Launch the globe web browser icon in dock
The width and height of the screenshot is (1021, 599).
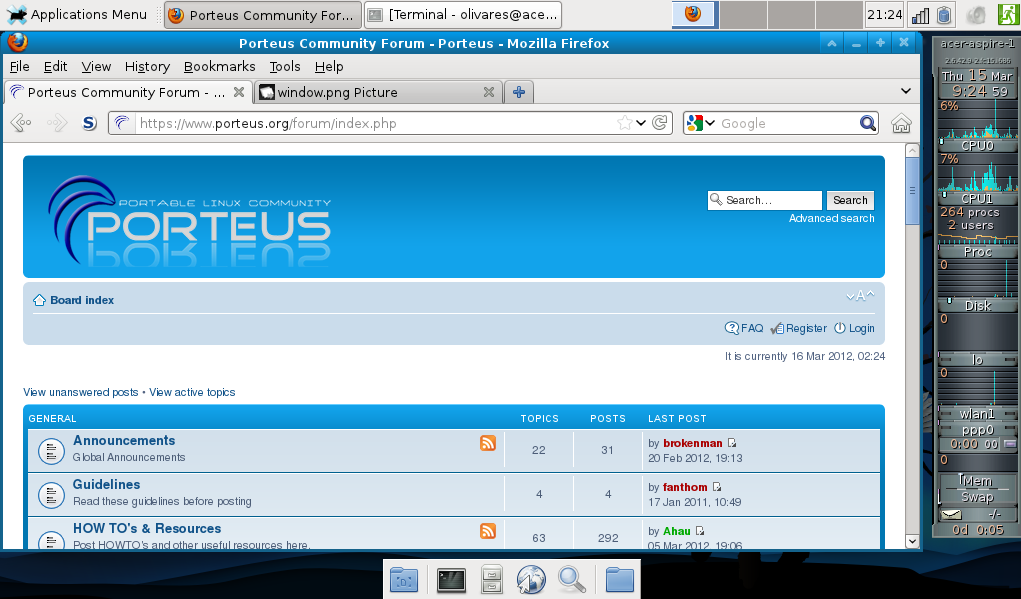click(530, 579)
